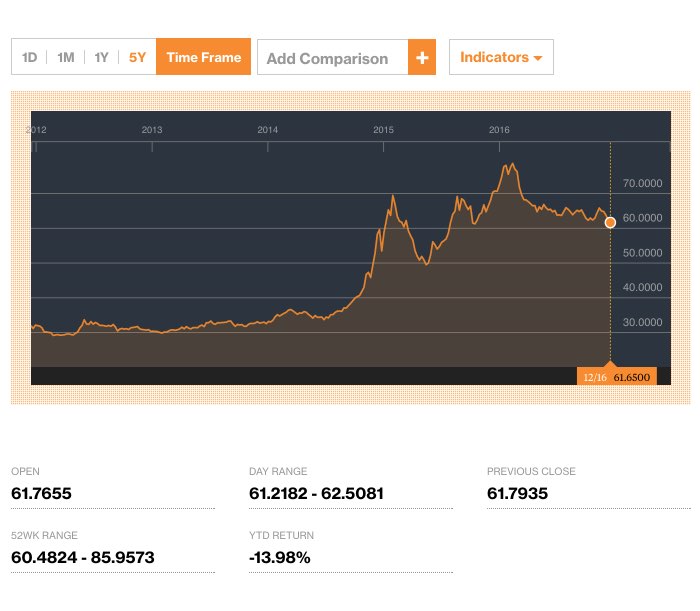Select the Open value 61.7655
Viewport: 700px width, 611px height.
tap(41, 494)
